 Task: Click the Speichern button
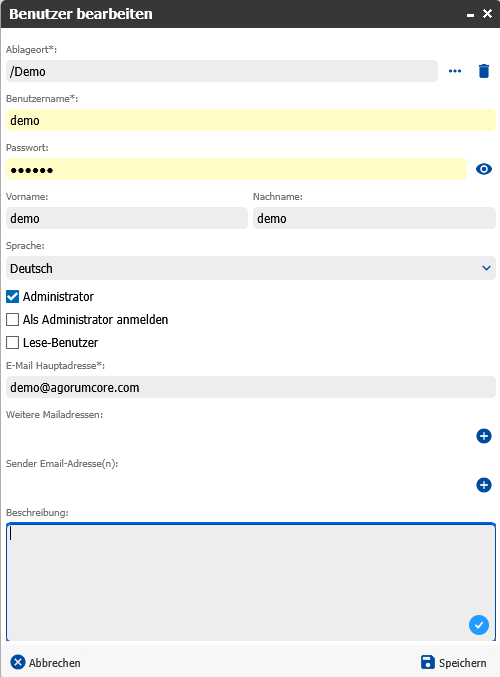453,662
